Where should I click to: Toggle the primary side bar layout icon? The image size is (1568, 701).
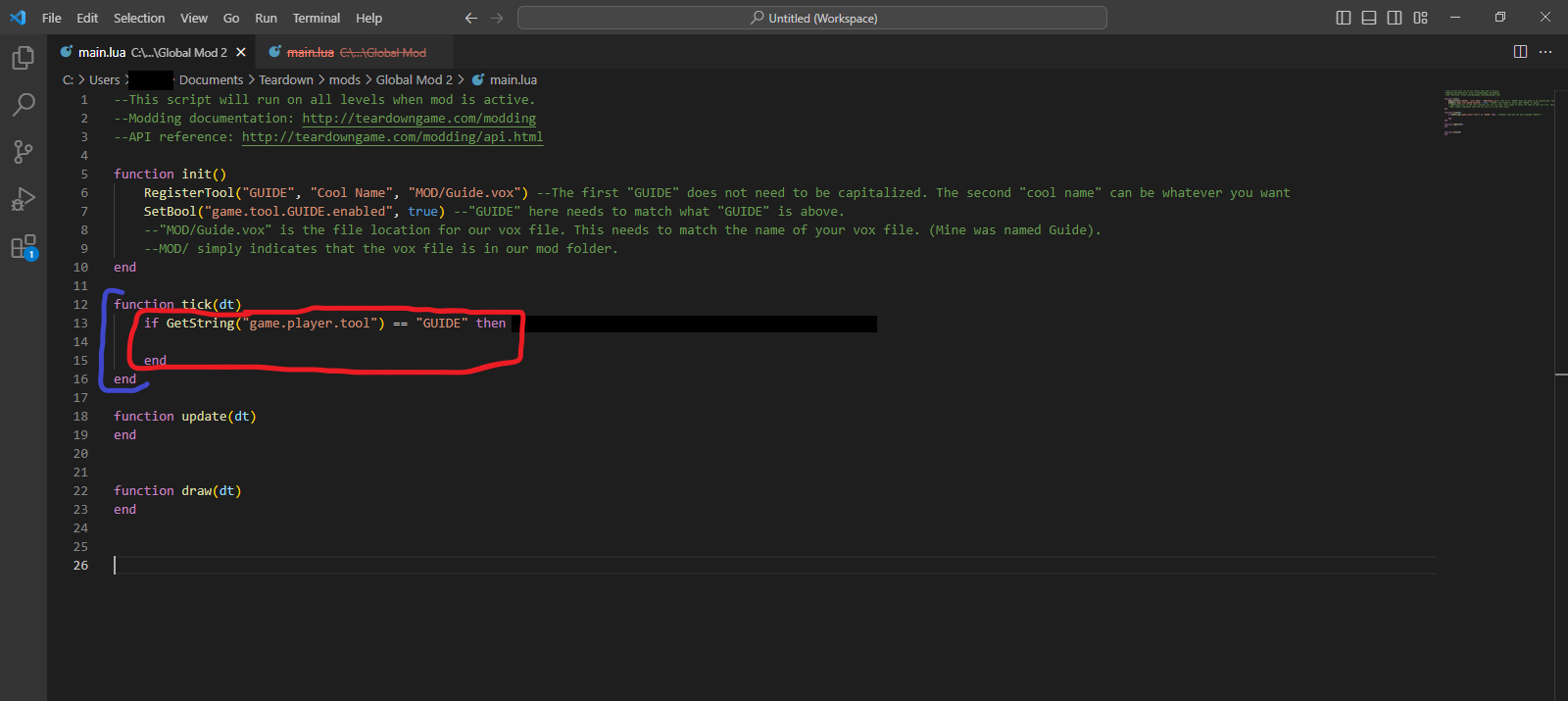(1344, 18)
